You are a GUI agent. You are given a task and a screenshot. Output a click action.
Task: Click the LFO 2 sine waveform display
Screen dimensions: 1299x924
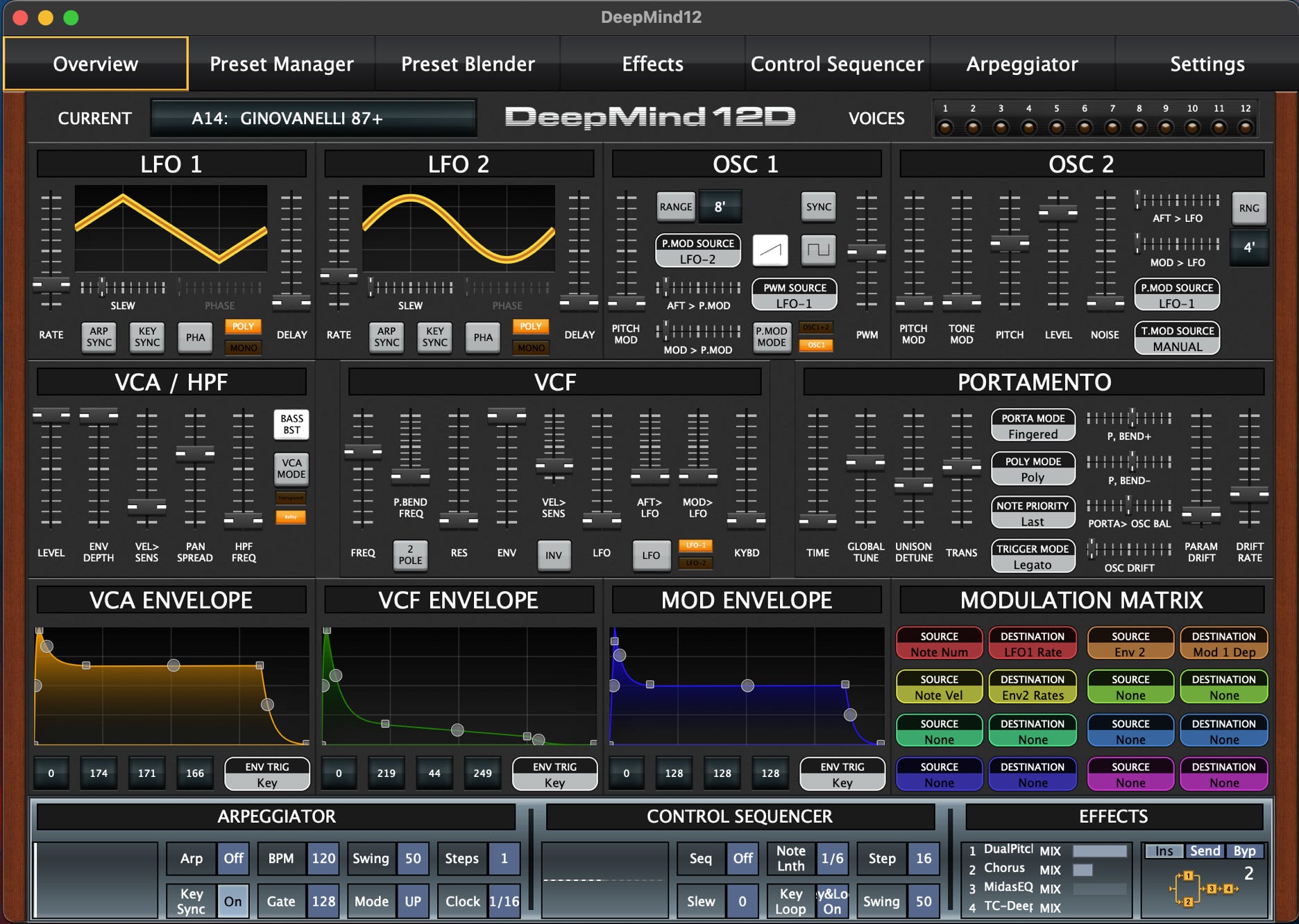[459, 228]
